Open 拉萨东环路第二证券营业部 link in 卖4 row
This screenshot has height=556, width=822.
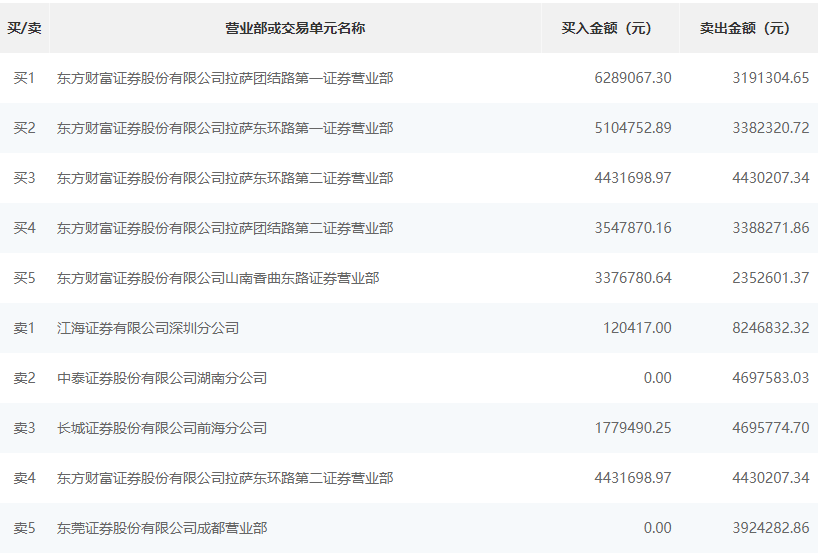(225, 478)
